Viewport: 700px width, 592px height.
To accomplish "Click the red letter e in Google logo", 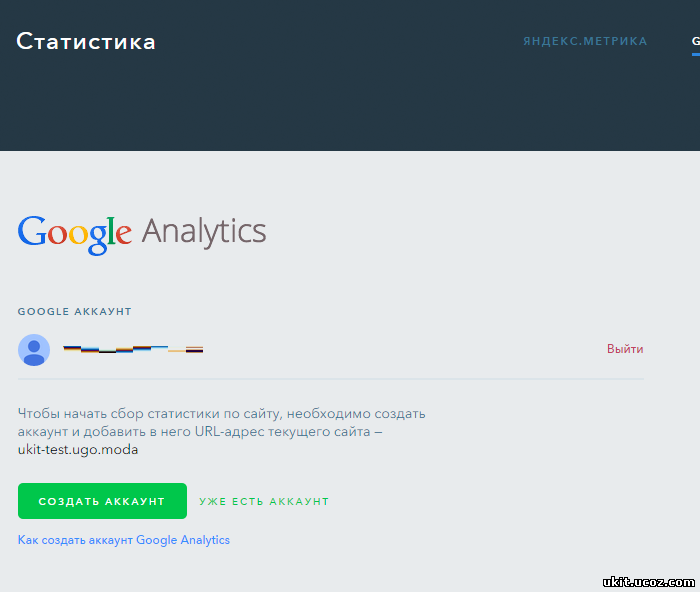I will coord(124,233).
